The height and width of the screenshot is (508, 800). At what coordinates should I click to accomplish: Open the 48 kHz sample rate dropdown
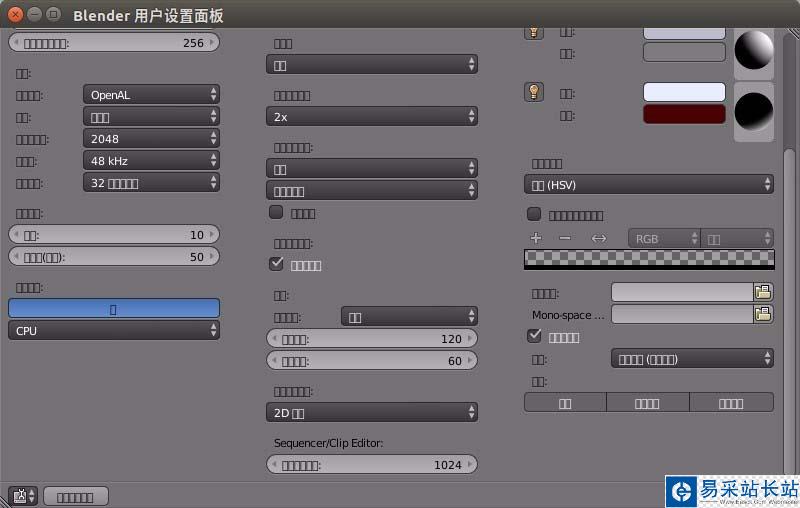point(152,161)
